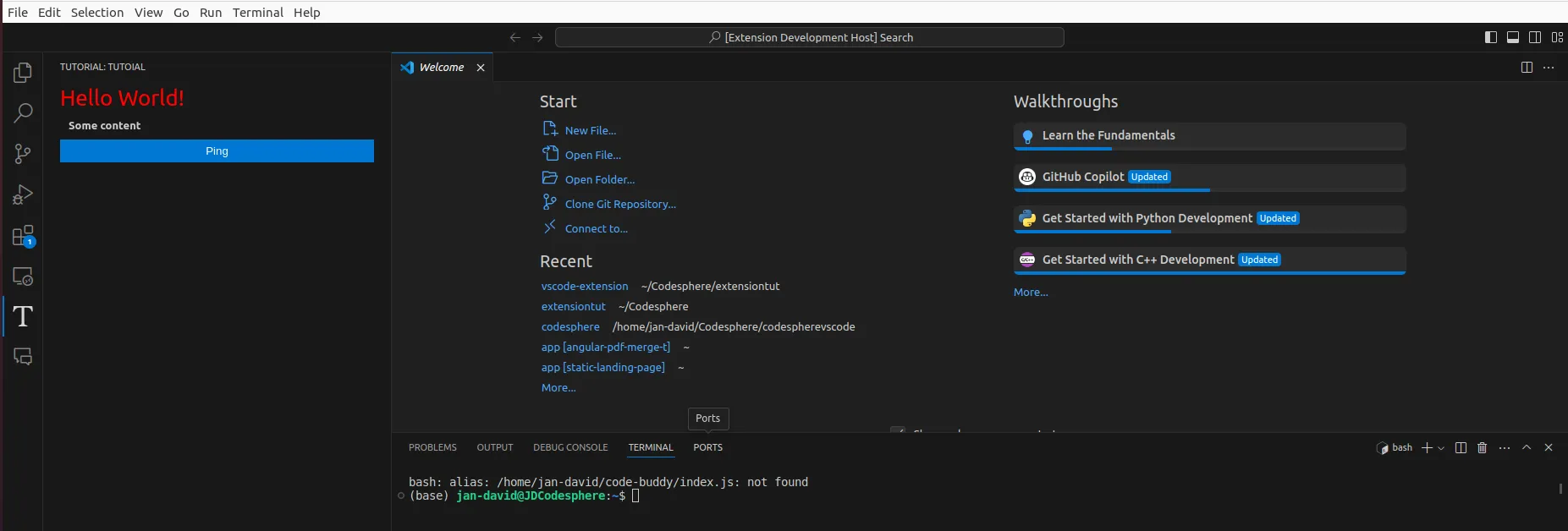Image resolution: width=1568 pixels, height=531 pixels.
Task: Open the Explorer view in activity bar
Action: click(23, 73)
